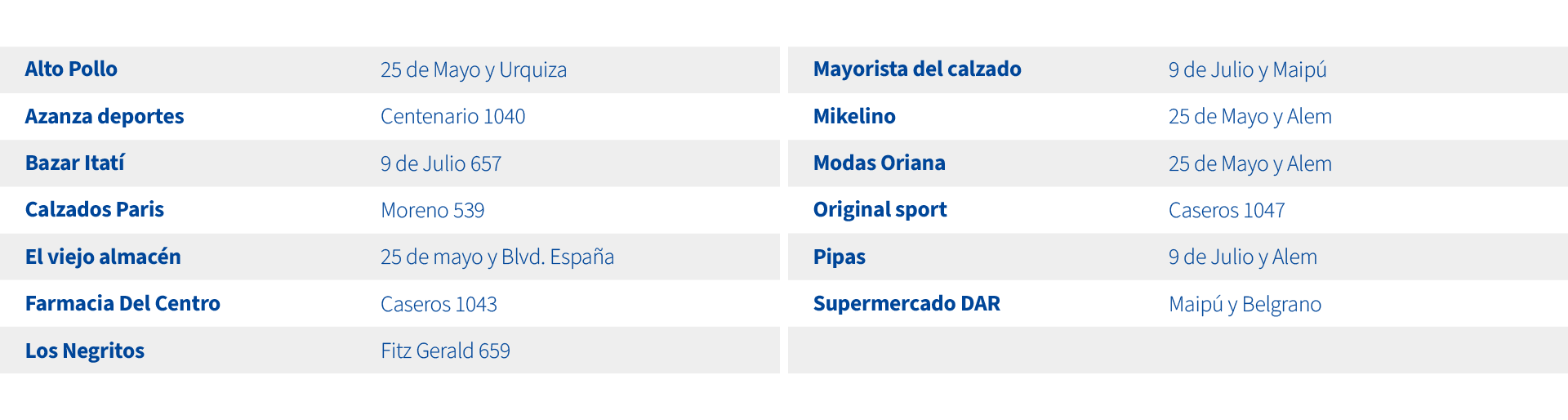Select Farmacia Del Centro entry
This screenshot has height=420, width=1568.
tap(122, 304)
